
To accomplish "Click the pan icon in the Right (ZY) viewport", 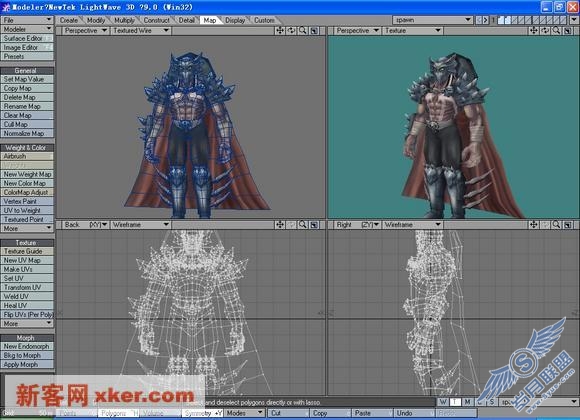I will (533, 225).
